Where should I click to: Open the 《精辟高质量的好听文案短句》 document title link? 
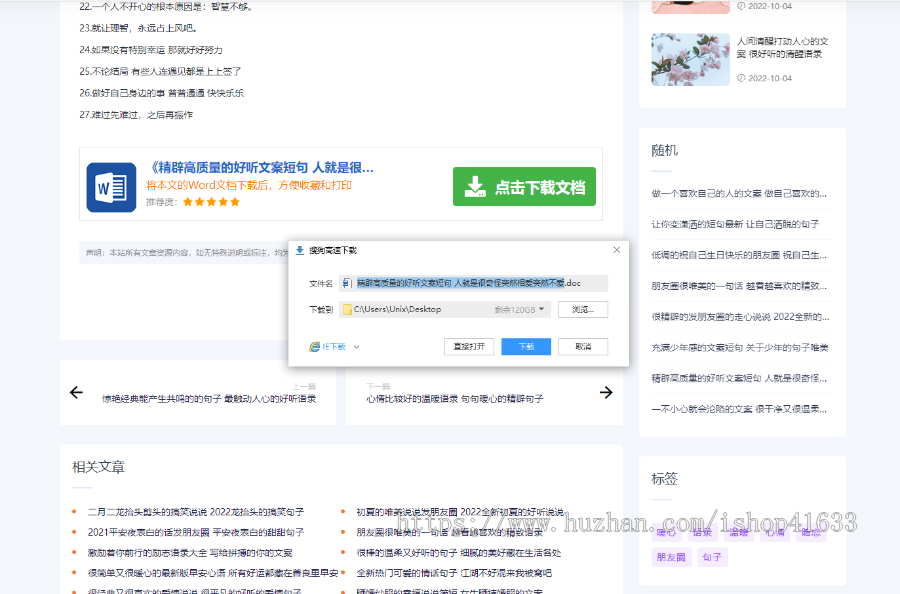click(x=262, y=168)
